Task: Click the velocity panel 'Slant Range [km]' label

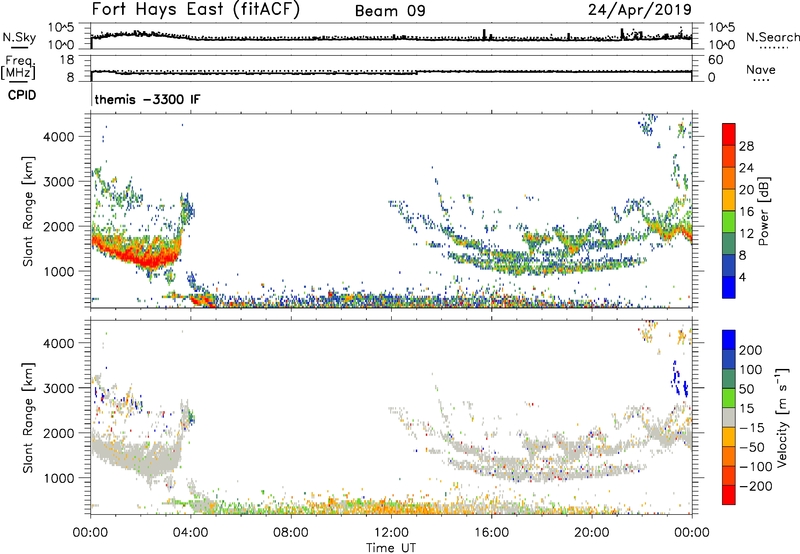Action: pyautogui.click(x=28, y=417)
